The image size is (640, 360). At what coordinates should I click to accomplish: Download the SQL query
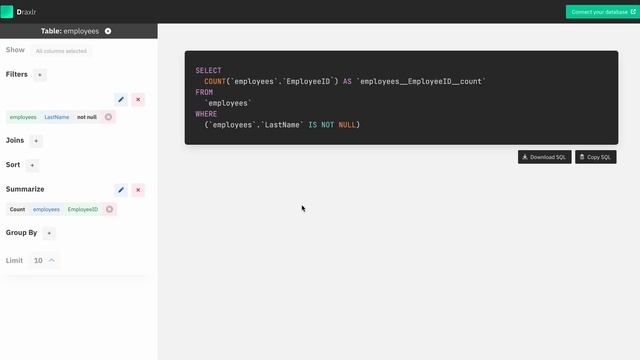(x=544, y=157)
